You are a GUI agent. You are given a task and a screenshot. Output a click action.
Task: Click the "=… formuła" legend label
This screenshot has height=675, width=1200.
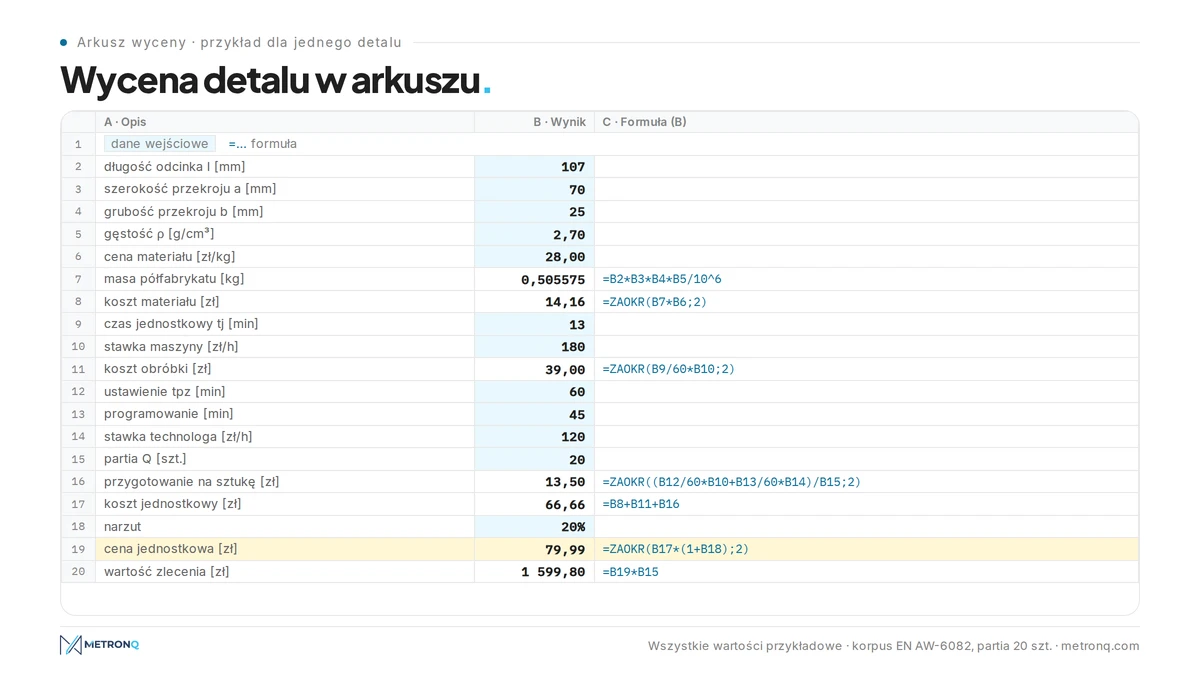(262, 144)
